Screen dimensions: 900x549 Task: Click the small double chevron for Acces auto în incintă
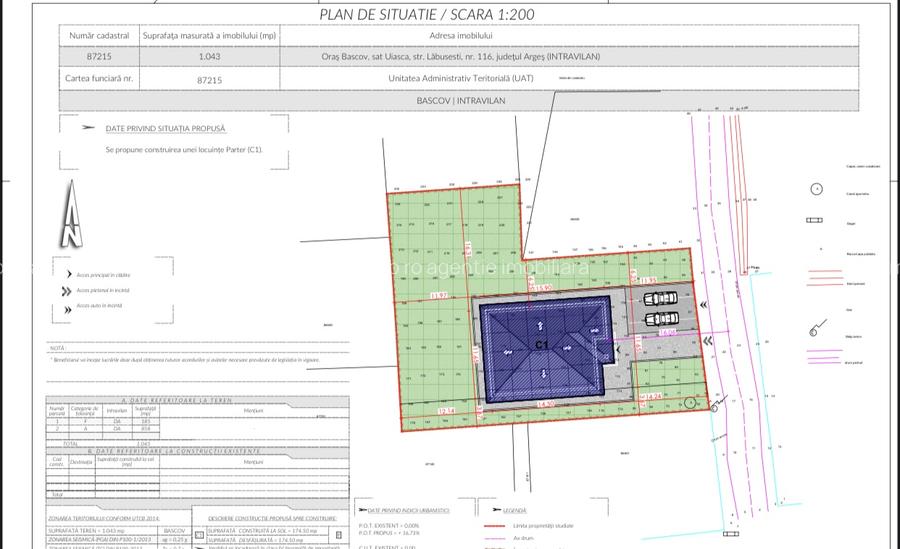(68, 310)
